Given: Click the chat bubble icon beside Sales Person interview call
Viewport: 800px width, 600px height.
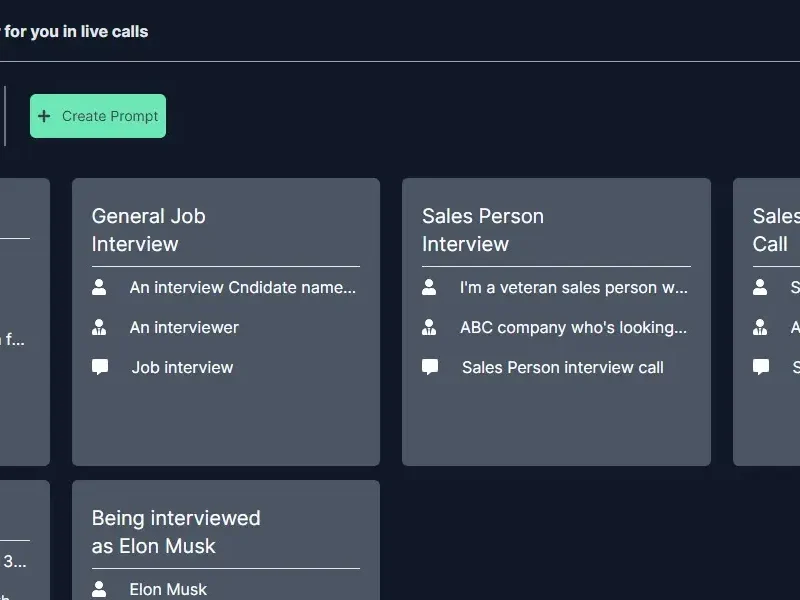Looking at the screenshot, I should (430, 367).
